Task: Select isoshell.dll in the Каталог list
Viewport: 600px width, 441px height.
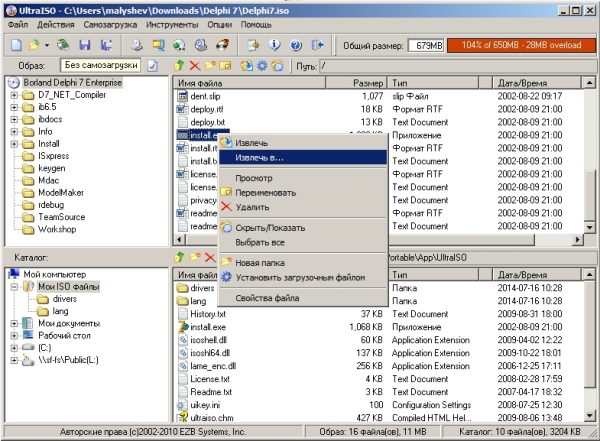Action: (x=208, y=340)
